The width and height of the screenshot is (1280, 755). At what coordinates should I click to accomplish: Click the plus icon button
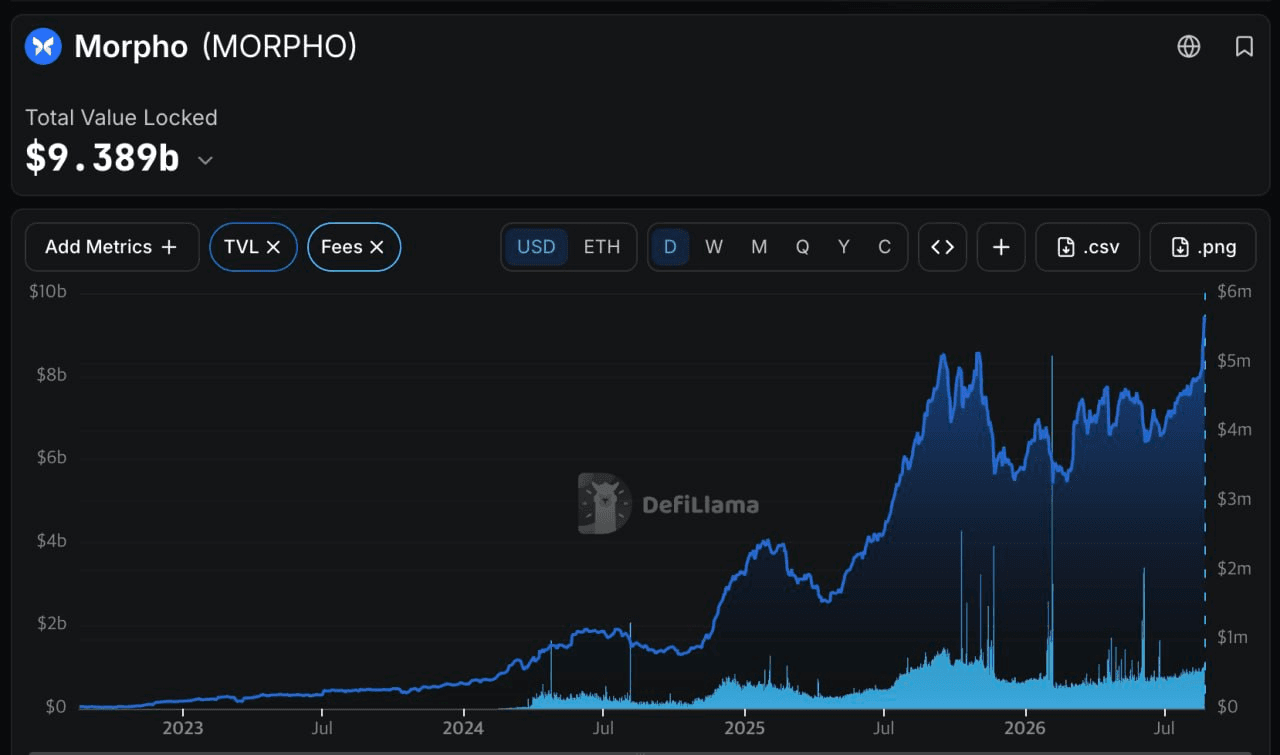[x=1001, y=247]
